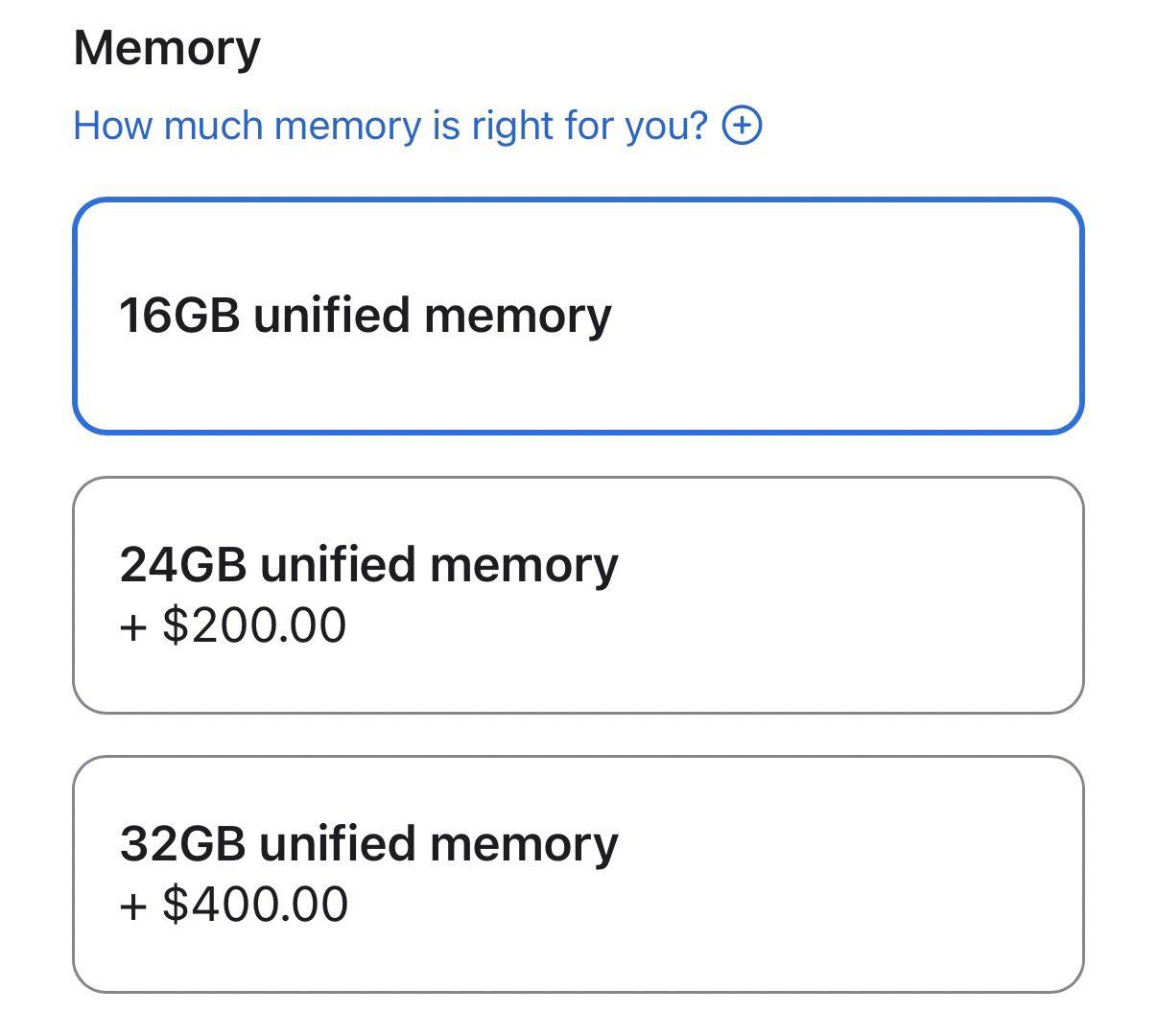Click the "Memory" section heading
Viewport: 1157px width, 1036px height.
click(x=167, y=48)
